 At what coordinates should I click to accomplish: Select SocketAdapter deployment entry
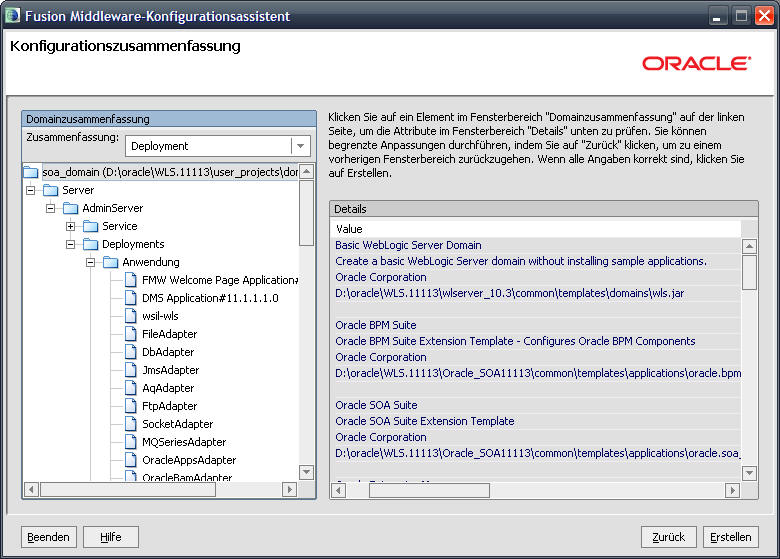[x=178, y=424]
